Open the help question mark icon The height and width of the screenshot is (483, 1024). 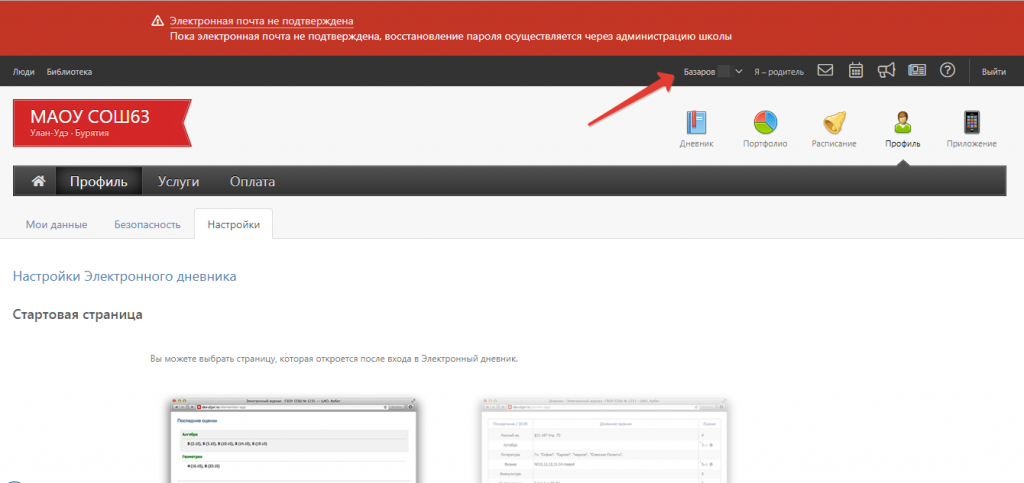pyautogui.click(x=948, y=70)
